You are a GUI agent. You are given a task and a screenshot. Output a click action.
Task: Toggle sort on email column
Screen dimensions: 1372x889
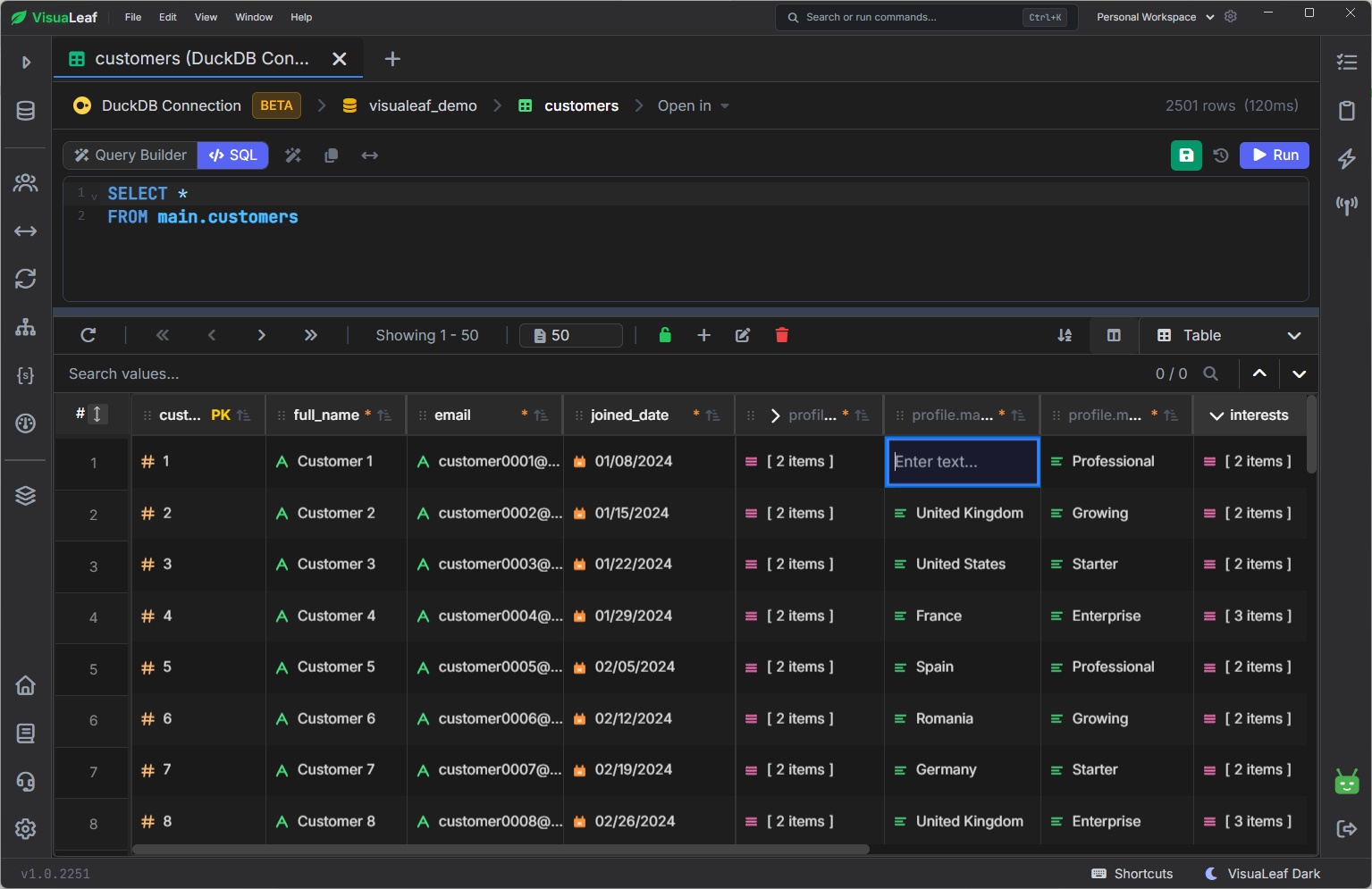(541, 415)
